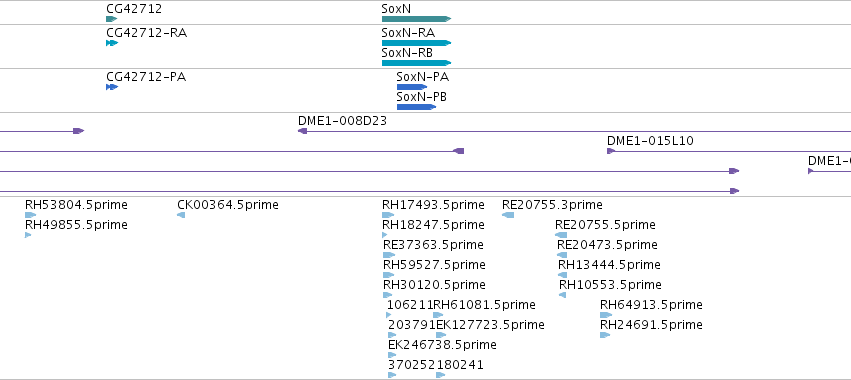Select the CG42712-RA transcript arrow
Viewport: 851px width, 380px height.
click(x=112, y=43)
